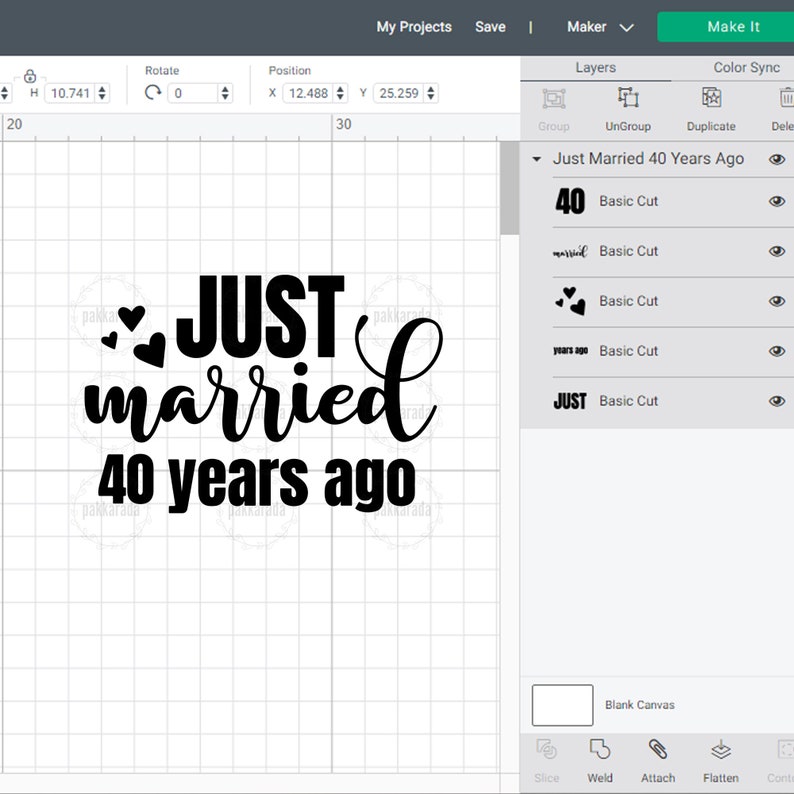Click the 'Blank Canvas' label

click(640, 705)
